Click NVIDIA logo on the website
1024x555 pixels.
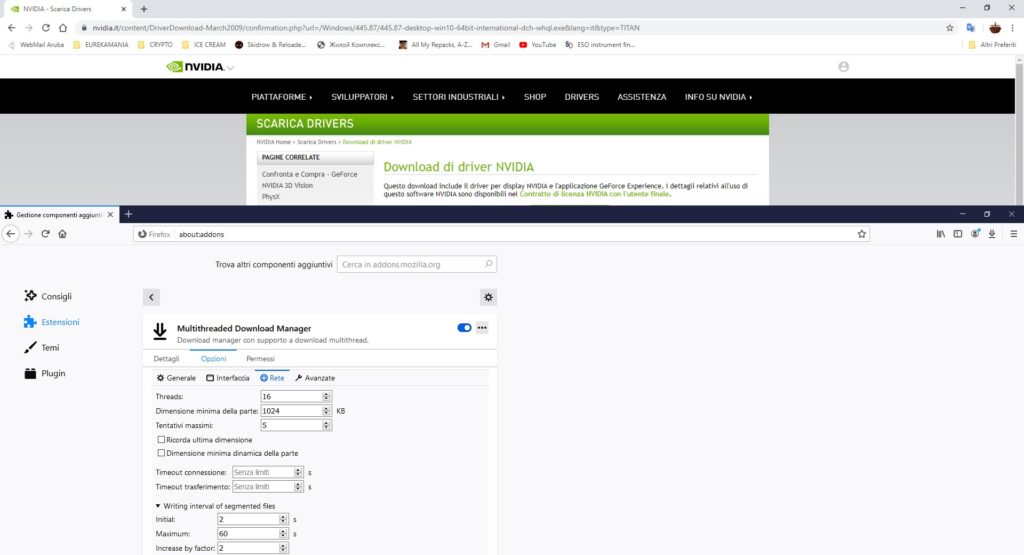195,67
